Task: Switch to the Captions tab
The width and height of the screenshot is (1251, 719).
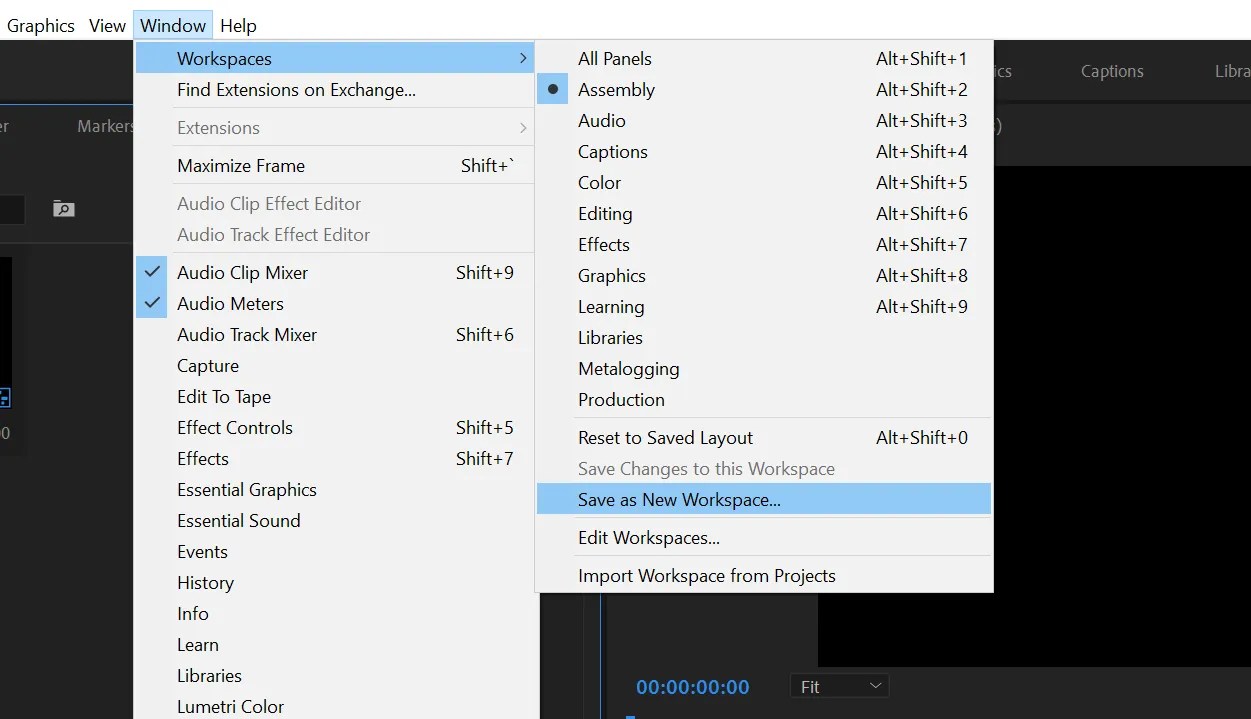Action: tap(1111, 71)
